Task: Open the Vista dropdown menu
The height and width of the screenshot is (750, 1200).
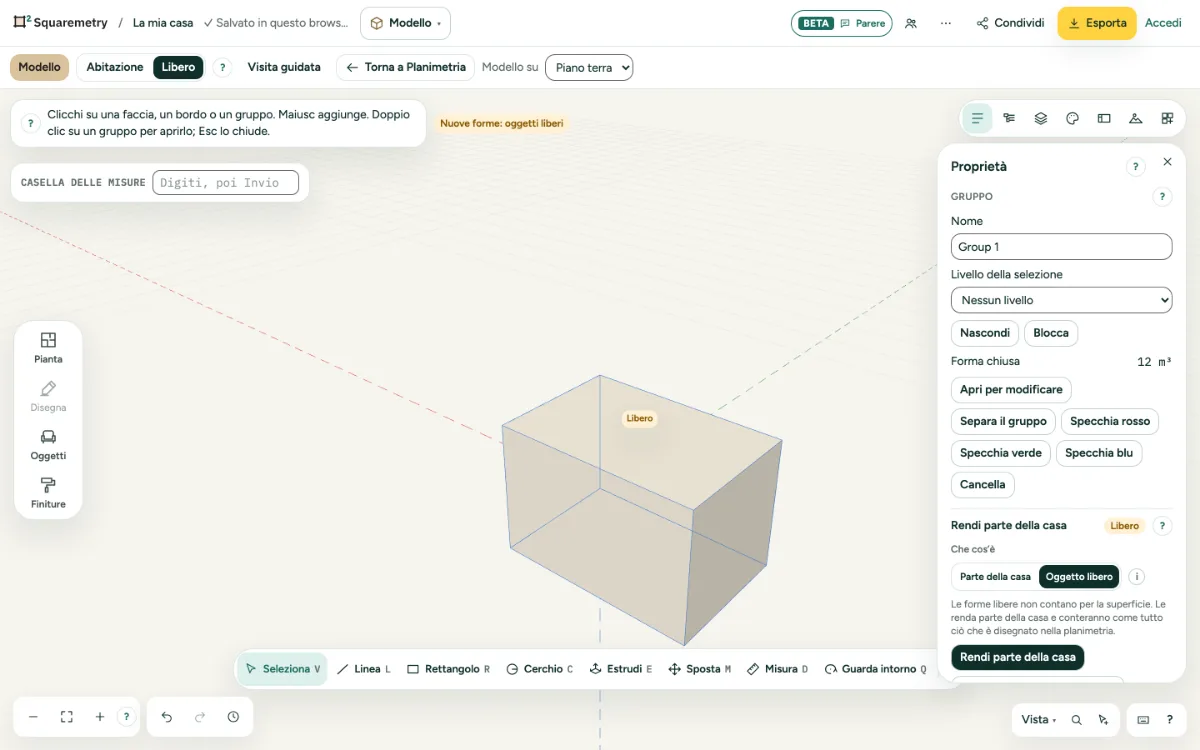Action: click(x=1038, y=720)
